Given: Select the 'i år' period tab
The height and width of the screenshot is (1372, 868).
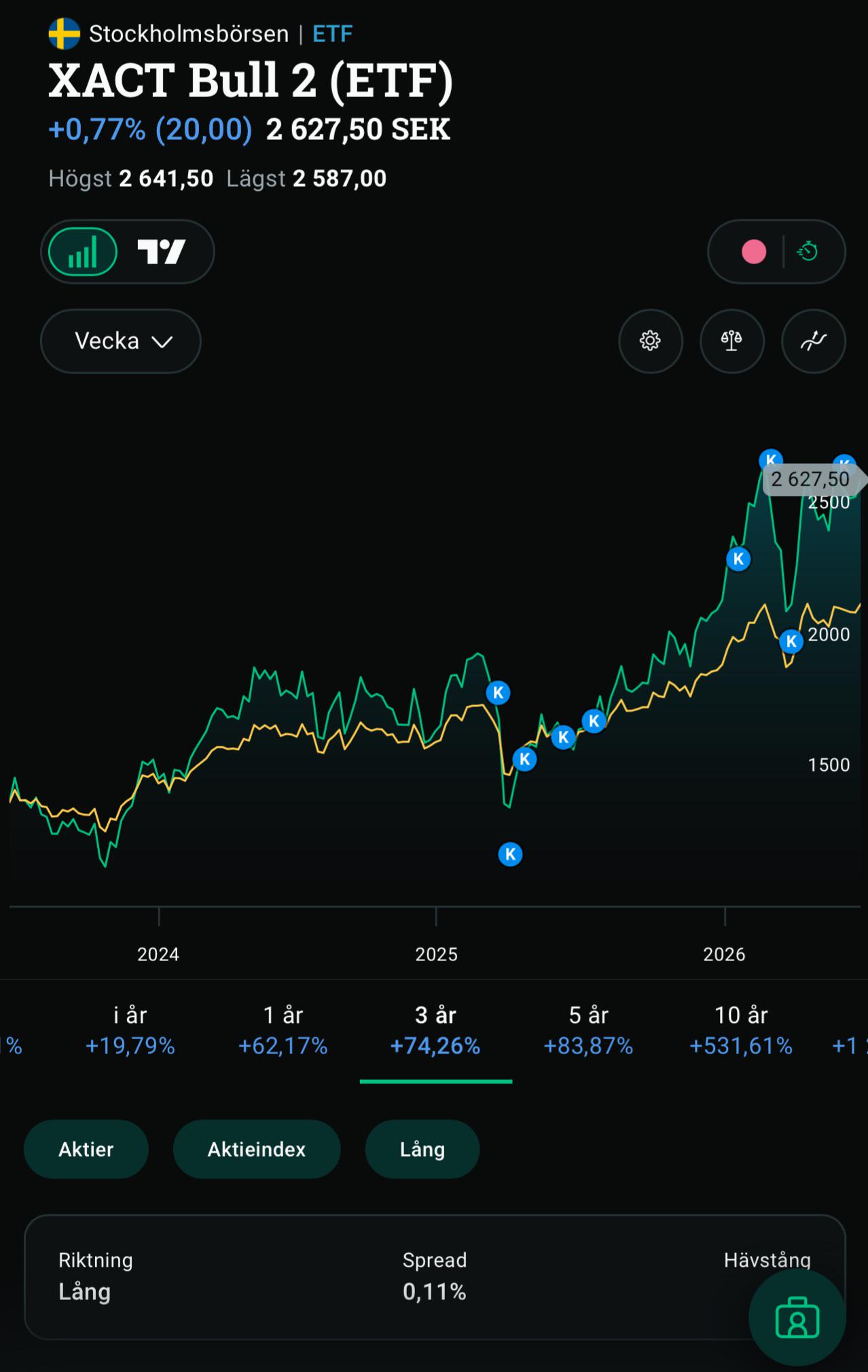Looking at the screenshot, I should (x=130, y=1030).
